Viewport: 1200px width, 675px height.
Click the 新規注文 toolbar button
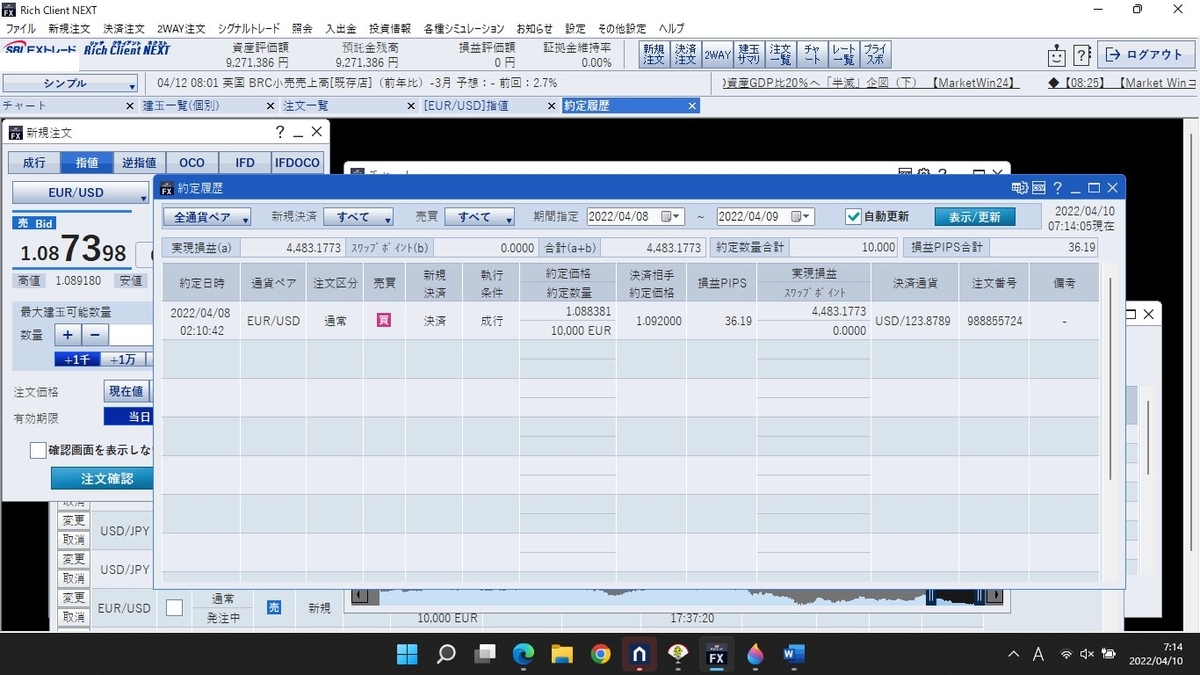click(653, 54)
